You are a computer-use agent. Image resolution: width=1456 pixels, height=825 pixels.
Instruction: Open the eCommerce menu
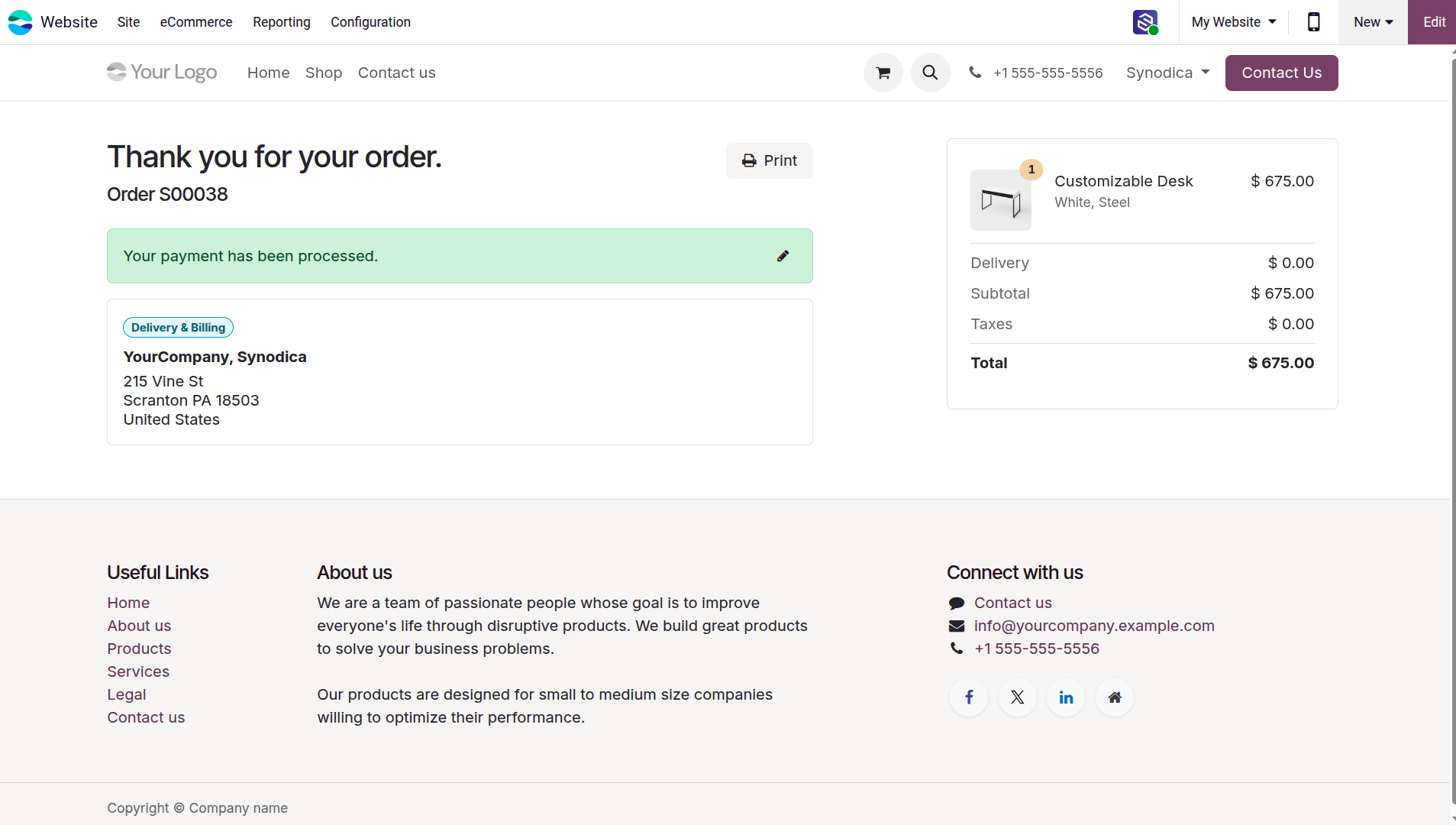pyautogui.click(x=196, y=22)
